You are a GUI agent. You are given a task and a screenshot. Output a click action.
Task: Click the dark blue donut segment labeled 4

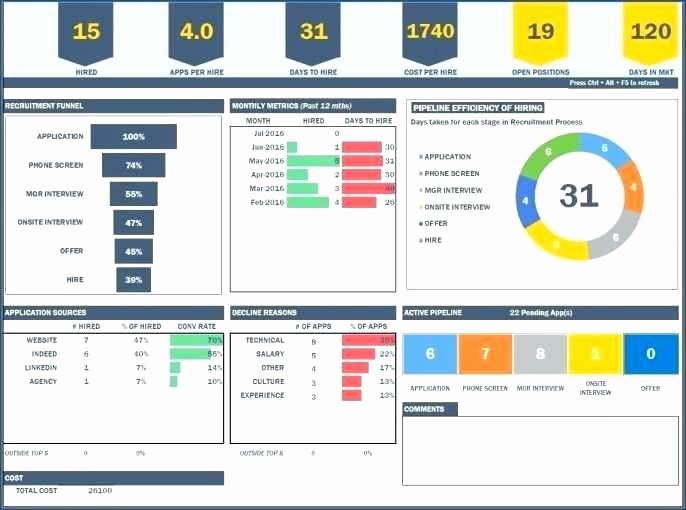(x=526, y=200)
